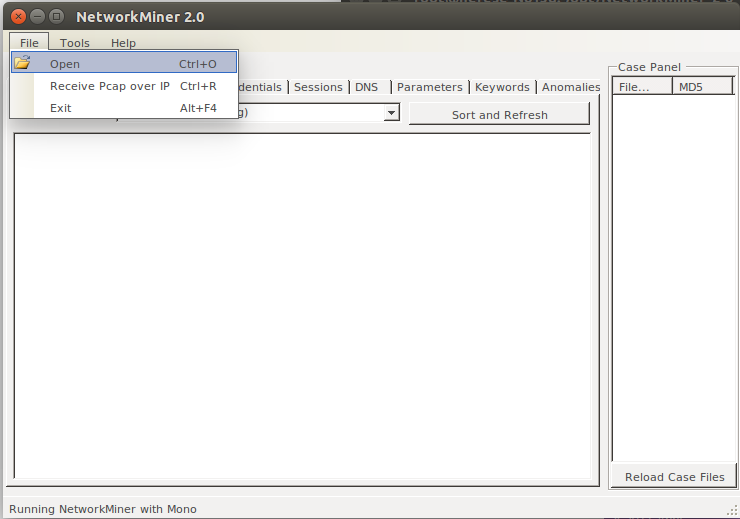The height and width of the screenshot is (519, 740).
Task: Click the Sort and Refresh button
Action: (499, 115)
